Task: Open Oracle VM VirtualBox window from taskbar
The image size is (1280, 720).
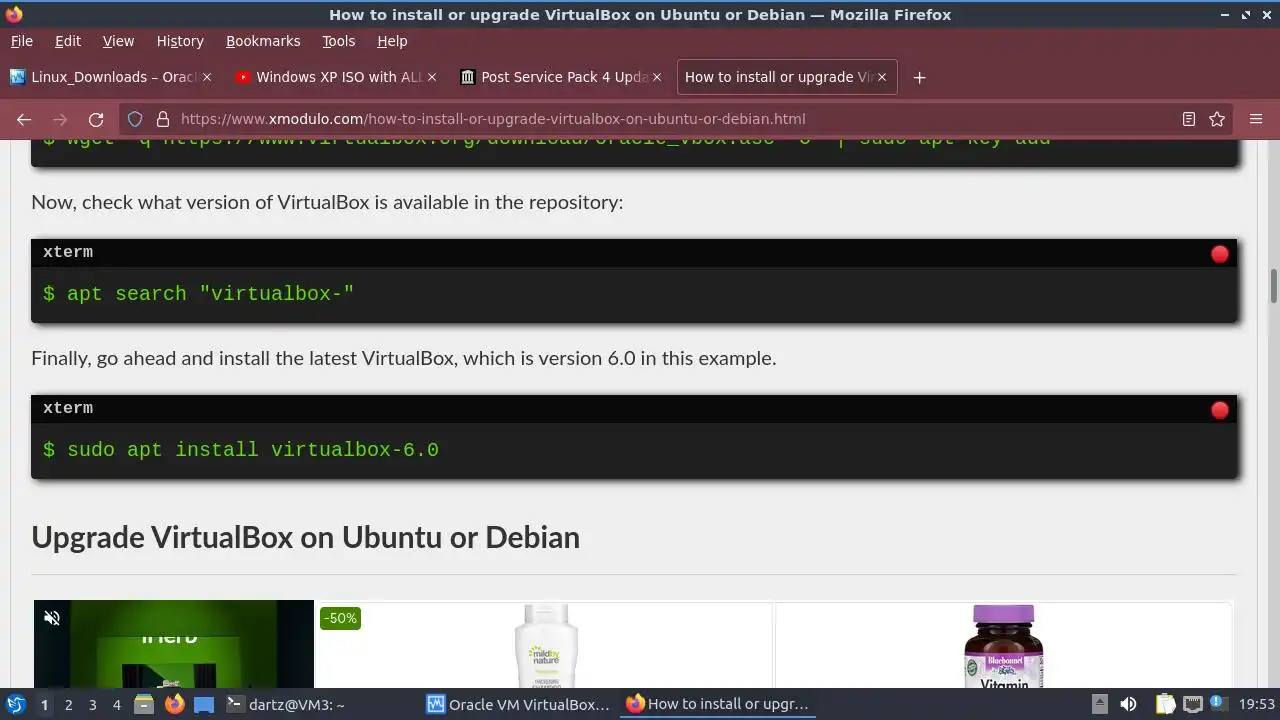Action: click(519, 704)
